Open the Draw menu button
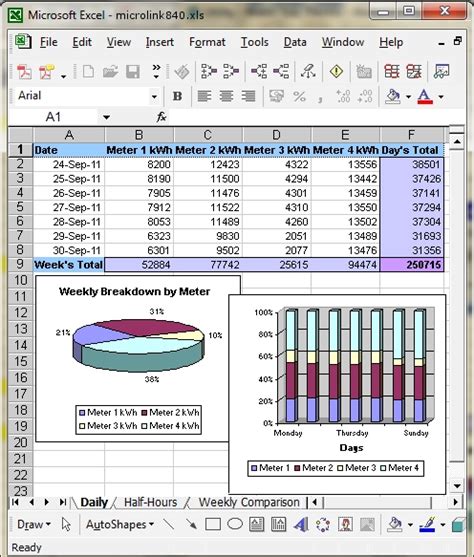 [x=34, y=524]
